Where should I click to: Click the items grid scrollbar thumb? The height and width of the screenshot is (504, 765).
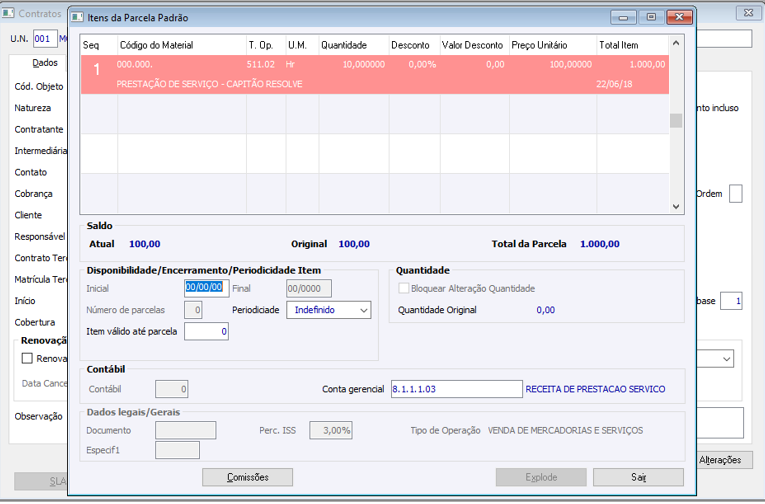click(x=676, y=120)
